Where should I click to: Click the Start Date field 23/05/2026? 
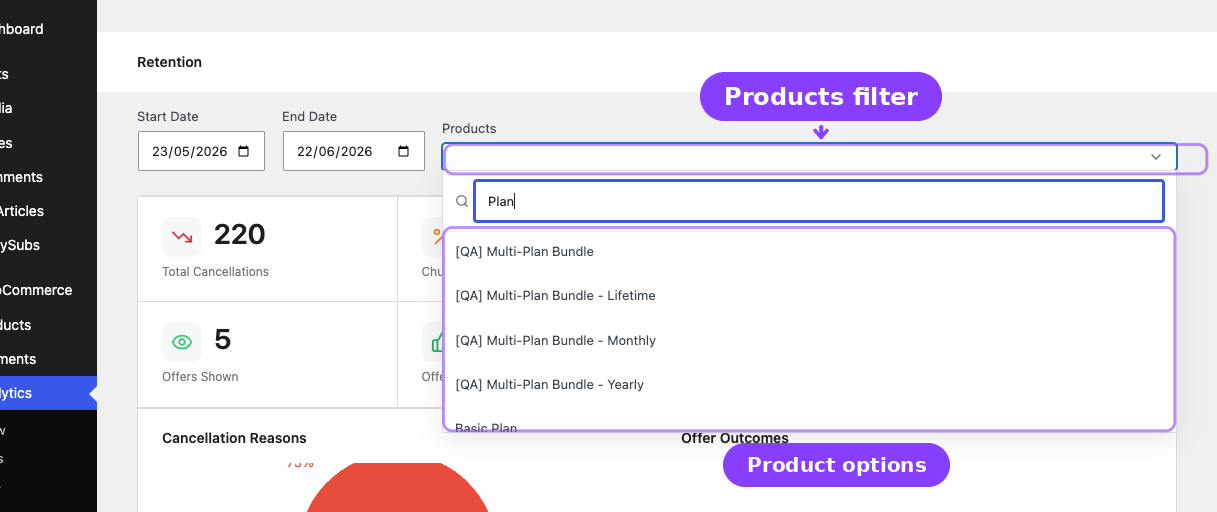201,151
